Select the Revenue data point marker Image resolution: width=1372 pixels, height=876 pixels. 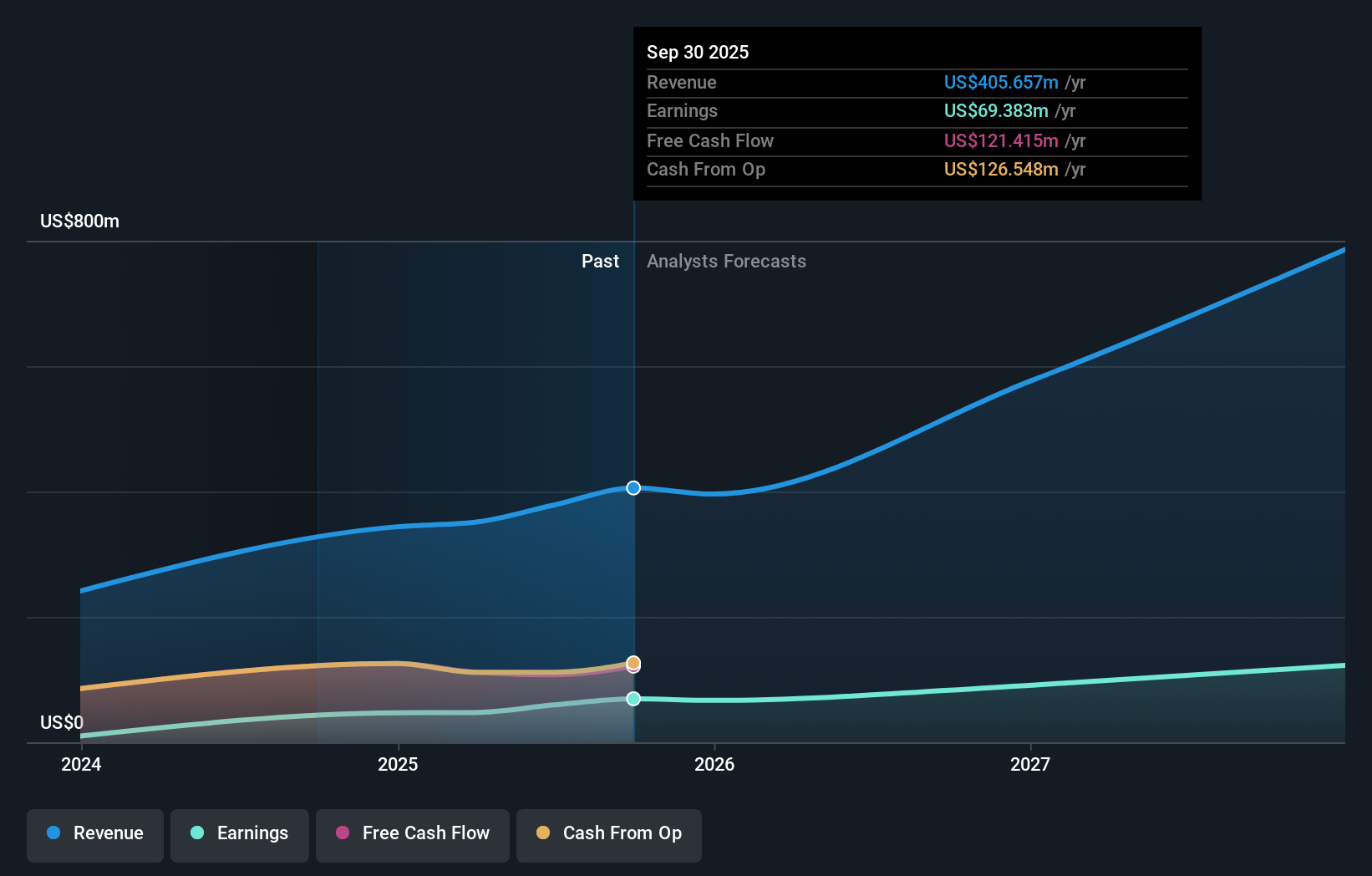click(633, 488)
